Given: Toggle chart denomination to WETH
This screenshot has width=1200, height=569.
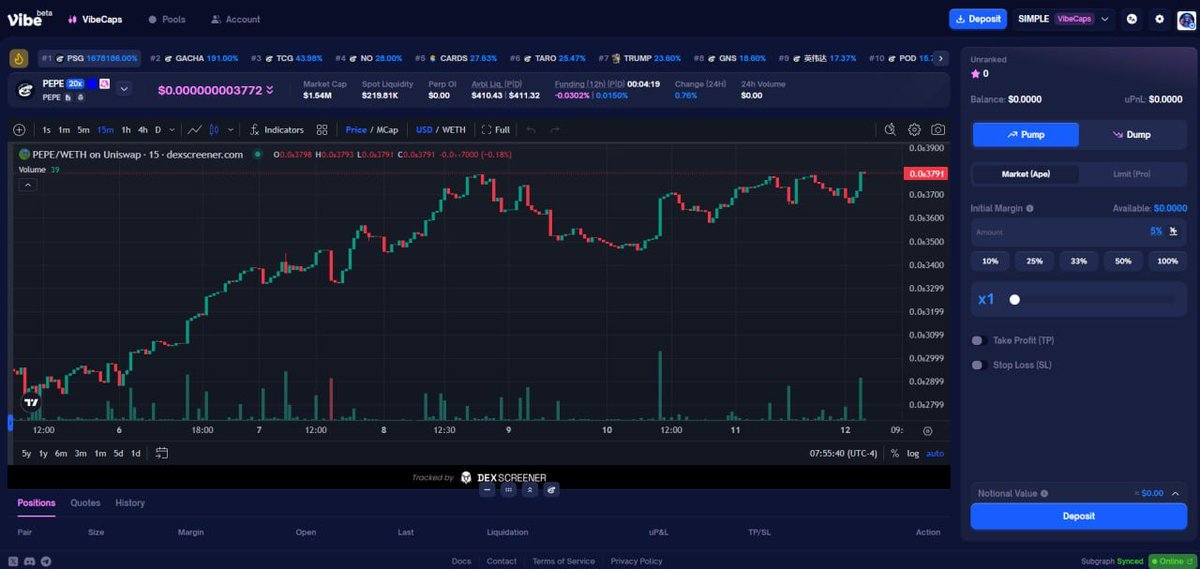Looking at the screenshot, I should pyautogui.click(x=454, y=130).
